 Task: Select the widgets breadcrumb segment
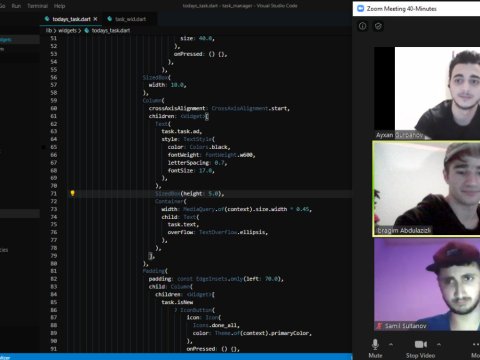(x=67, y=30)
